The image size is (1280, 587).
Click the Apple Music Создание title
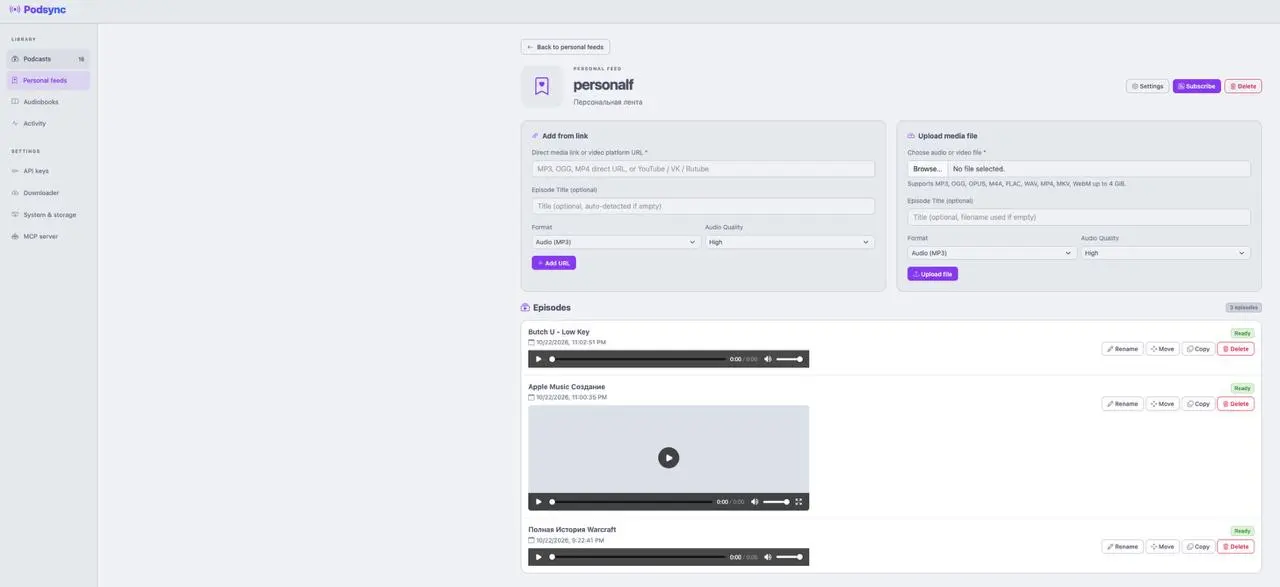click(x=566, y=387)
